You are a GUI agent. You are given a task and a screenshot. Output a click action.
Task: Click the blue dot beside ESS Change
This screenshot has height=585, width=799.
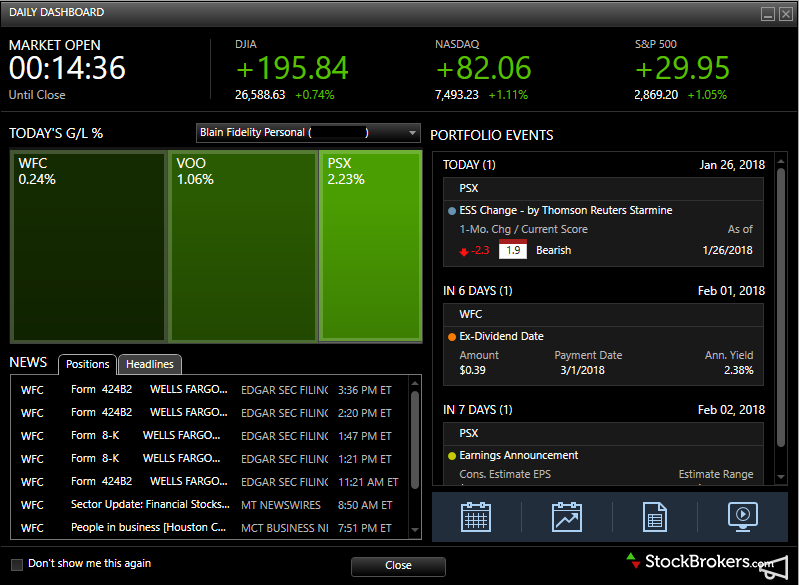tap(451, 211)
